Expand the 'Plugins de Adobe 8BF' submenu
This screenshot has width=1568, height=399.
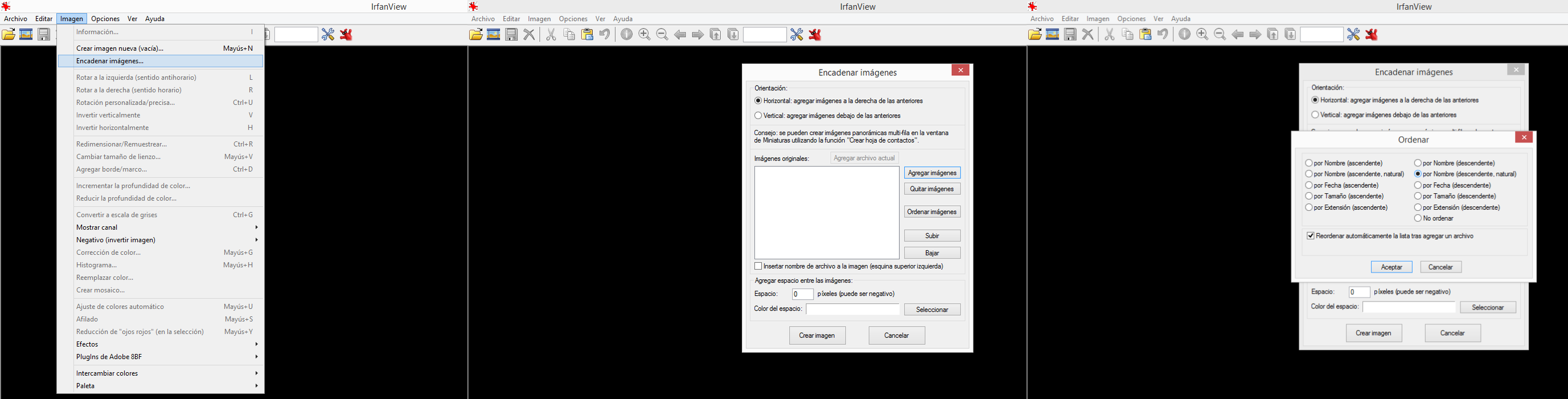(x=161, y=357)
